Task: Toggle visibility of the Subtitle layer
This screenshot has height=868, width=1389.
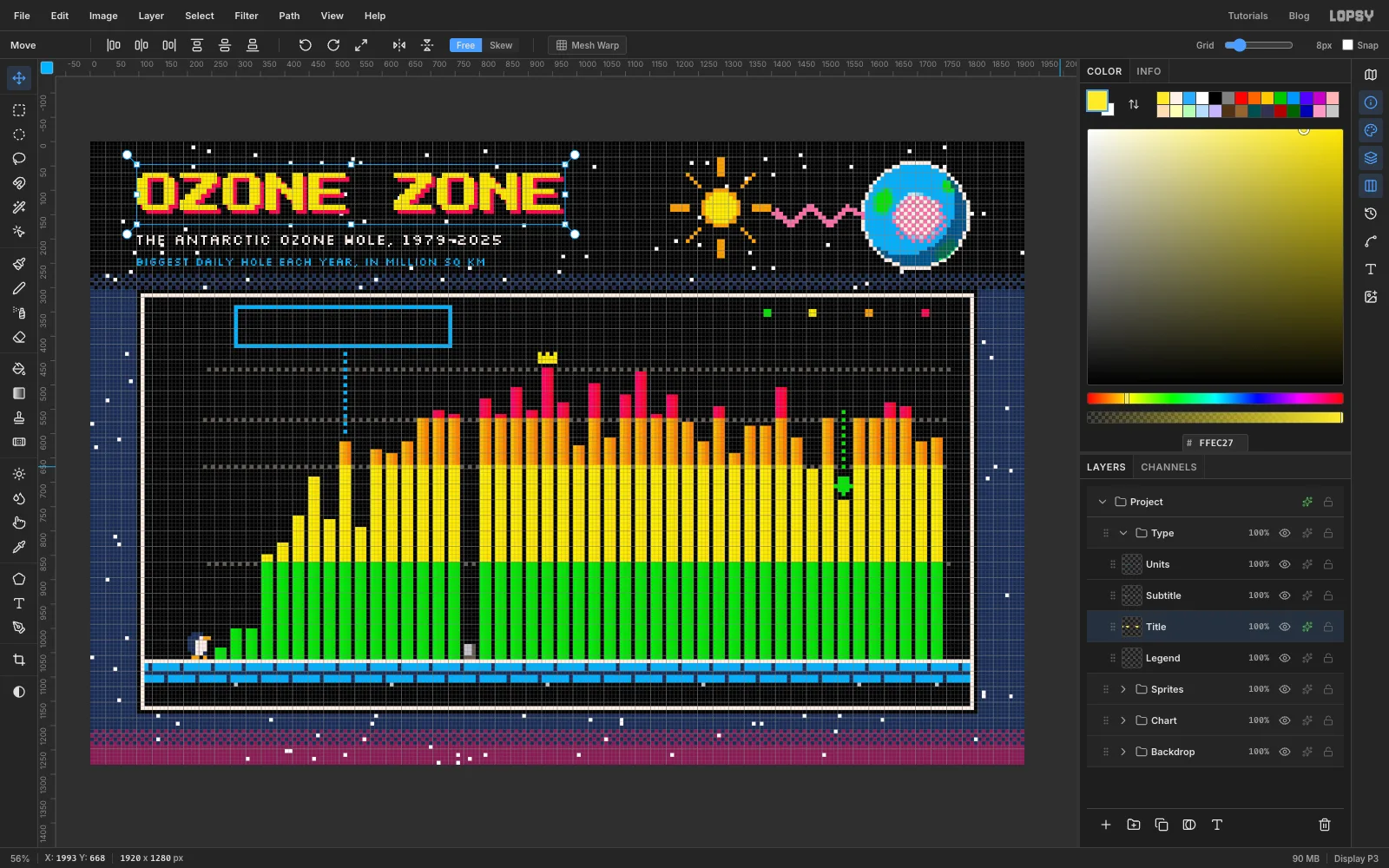Action: 1285,595
